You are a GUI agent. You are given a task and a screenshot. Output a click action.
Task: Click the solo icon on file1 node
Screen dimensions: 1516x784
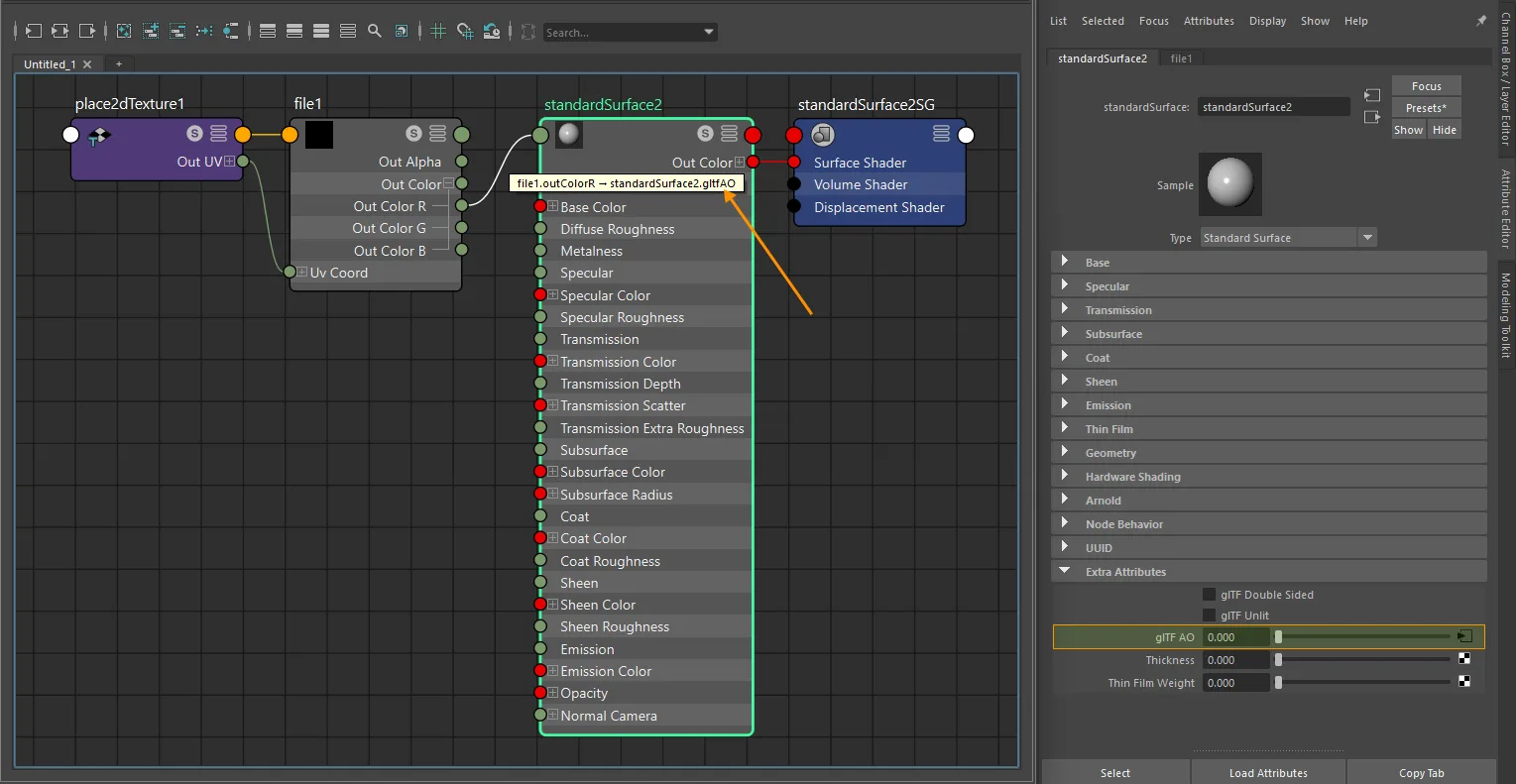pos(413,134)
